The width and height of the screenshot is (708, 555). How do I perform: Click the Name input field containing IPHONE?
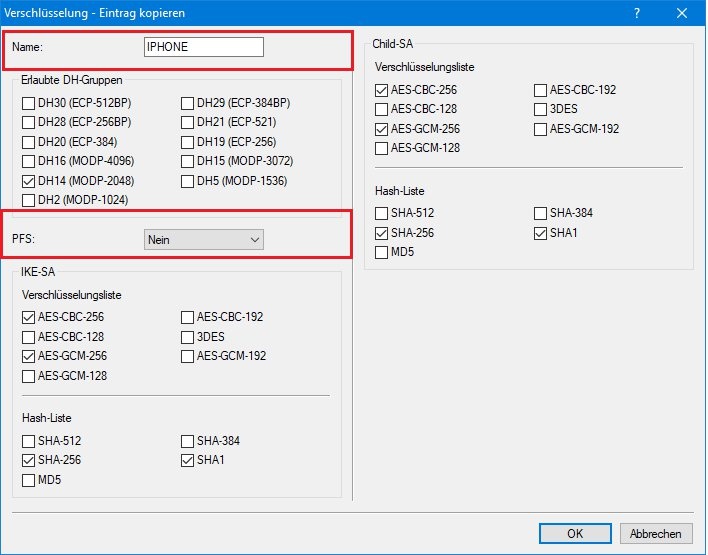[x=204, y=47]
